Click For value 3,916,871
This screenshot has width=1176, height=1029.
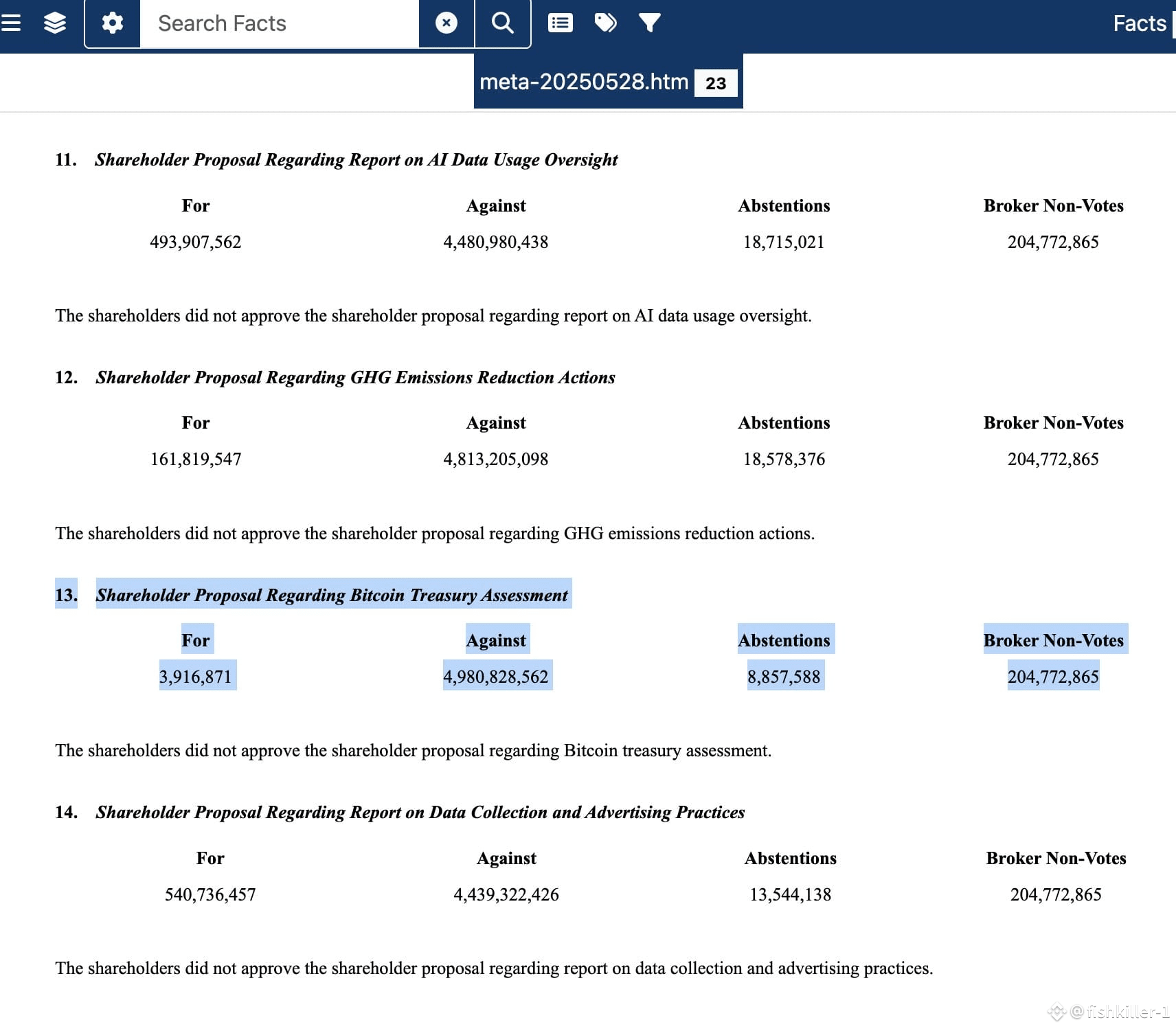click(196, 677)
